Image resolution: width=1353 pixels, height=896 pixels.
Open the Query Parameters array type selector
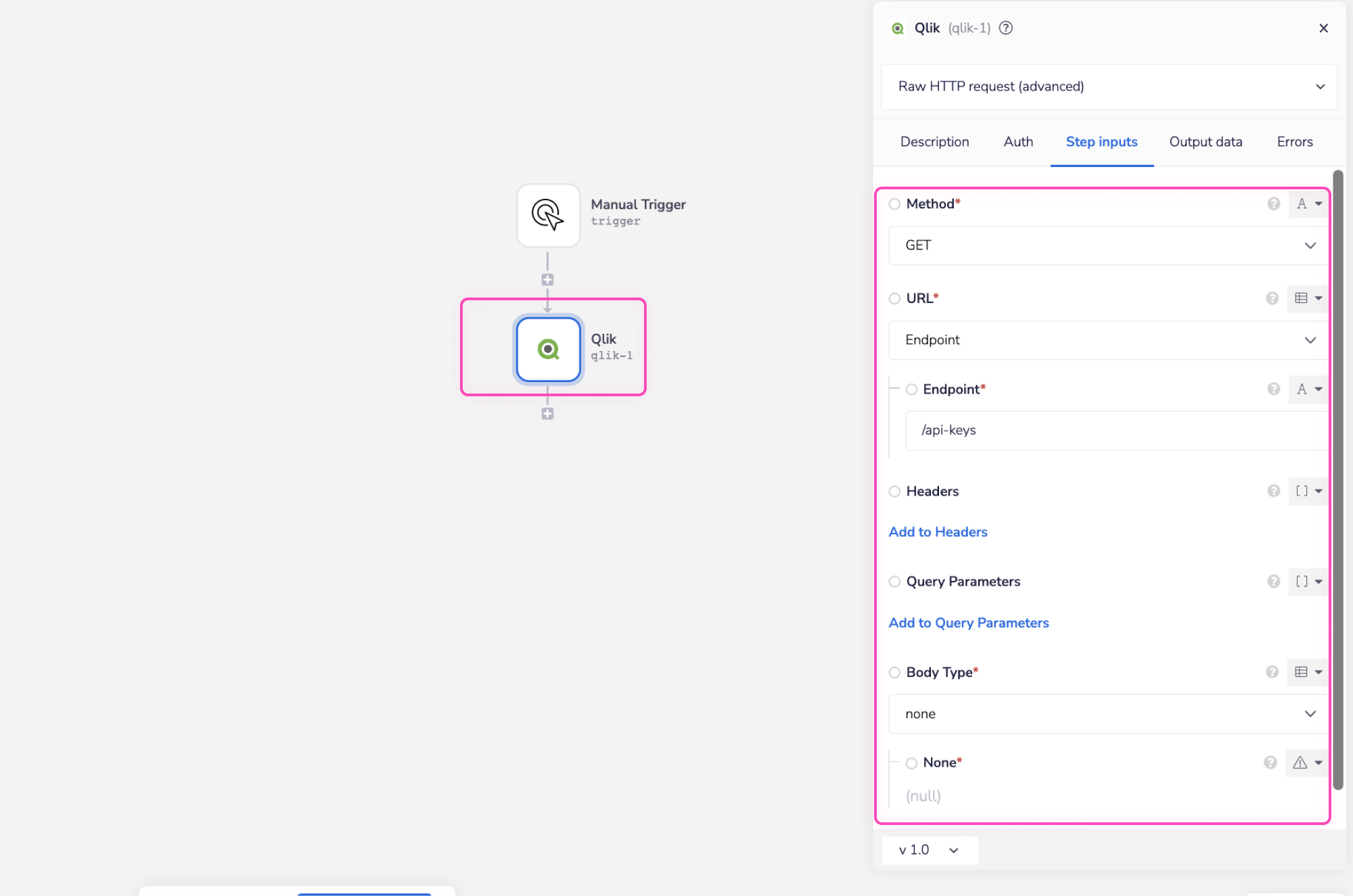(x=1308, y=582)
